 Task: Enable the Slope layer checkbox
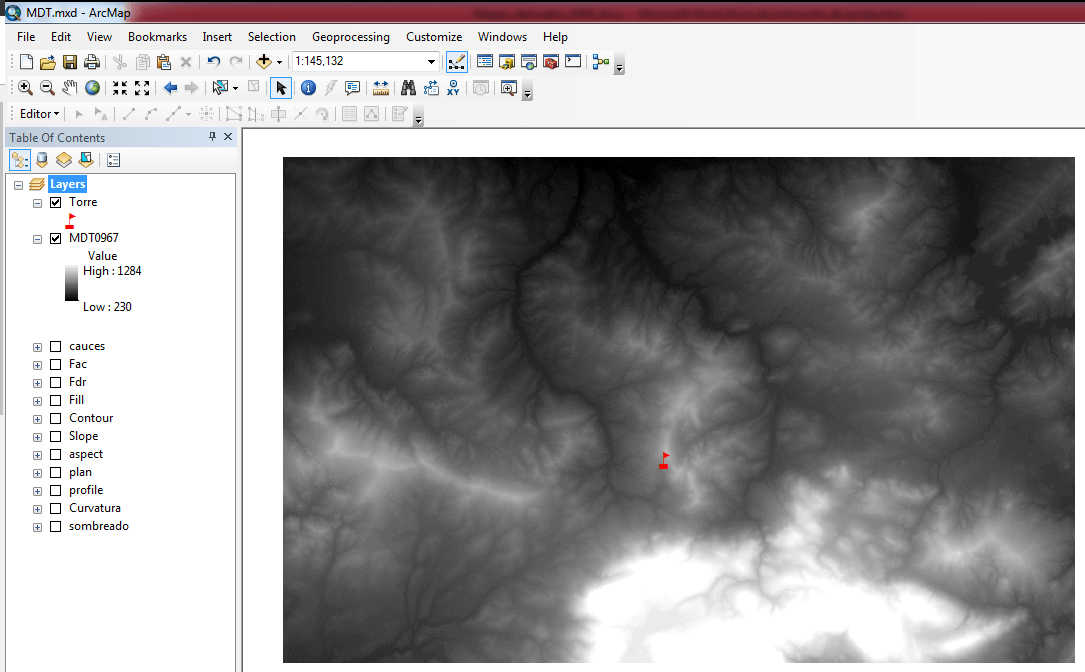pos(56,436)
